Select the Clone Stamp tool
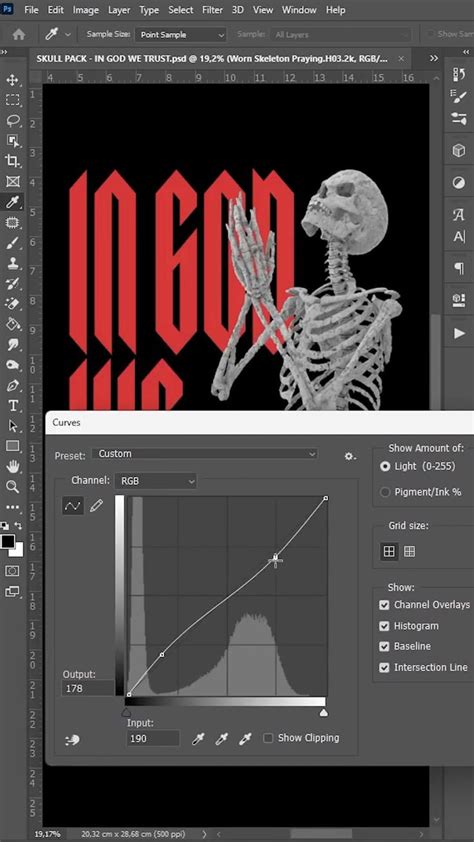474x842 pixels. (12, 263)
